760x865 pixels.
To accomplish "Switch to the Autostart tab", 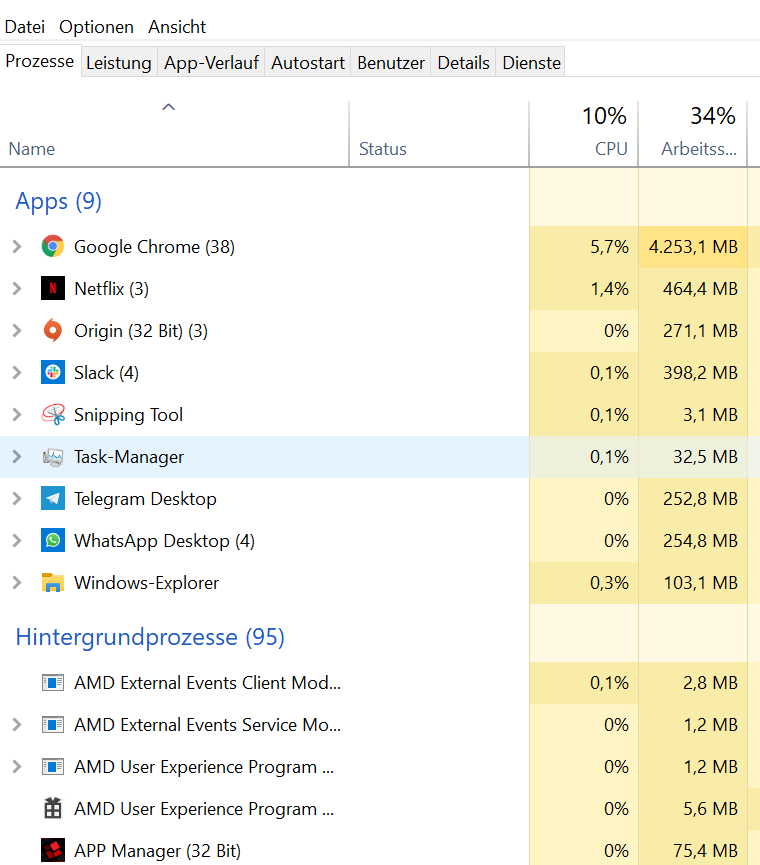I will coord(308,63).
